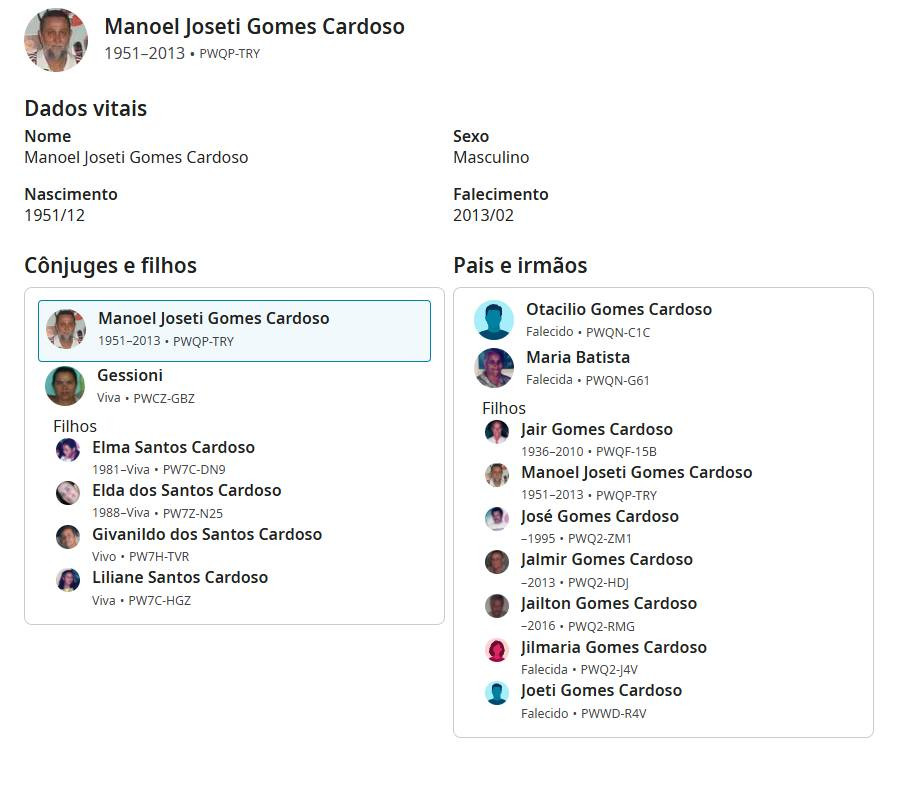Open Jailton Gomes Cardoso's person page
The image size is (899, 786).
coord(608,603)
